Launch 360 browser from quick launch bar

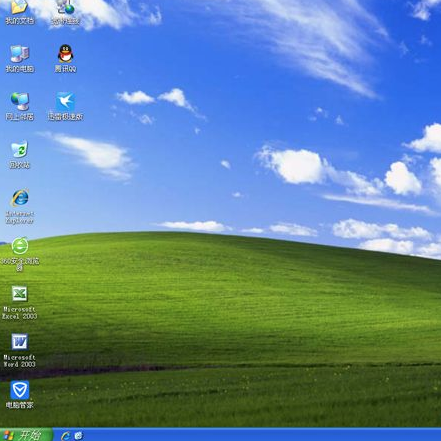coord(79,435)
